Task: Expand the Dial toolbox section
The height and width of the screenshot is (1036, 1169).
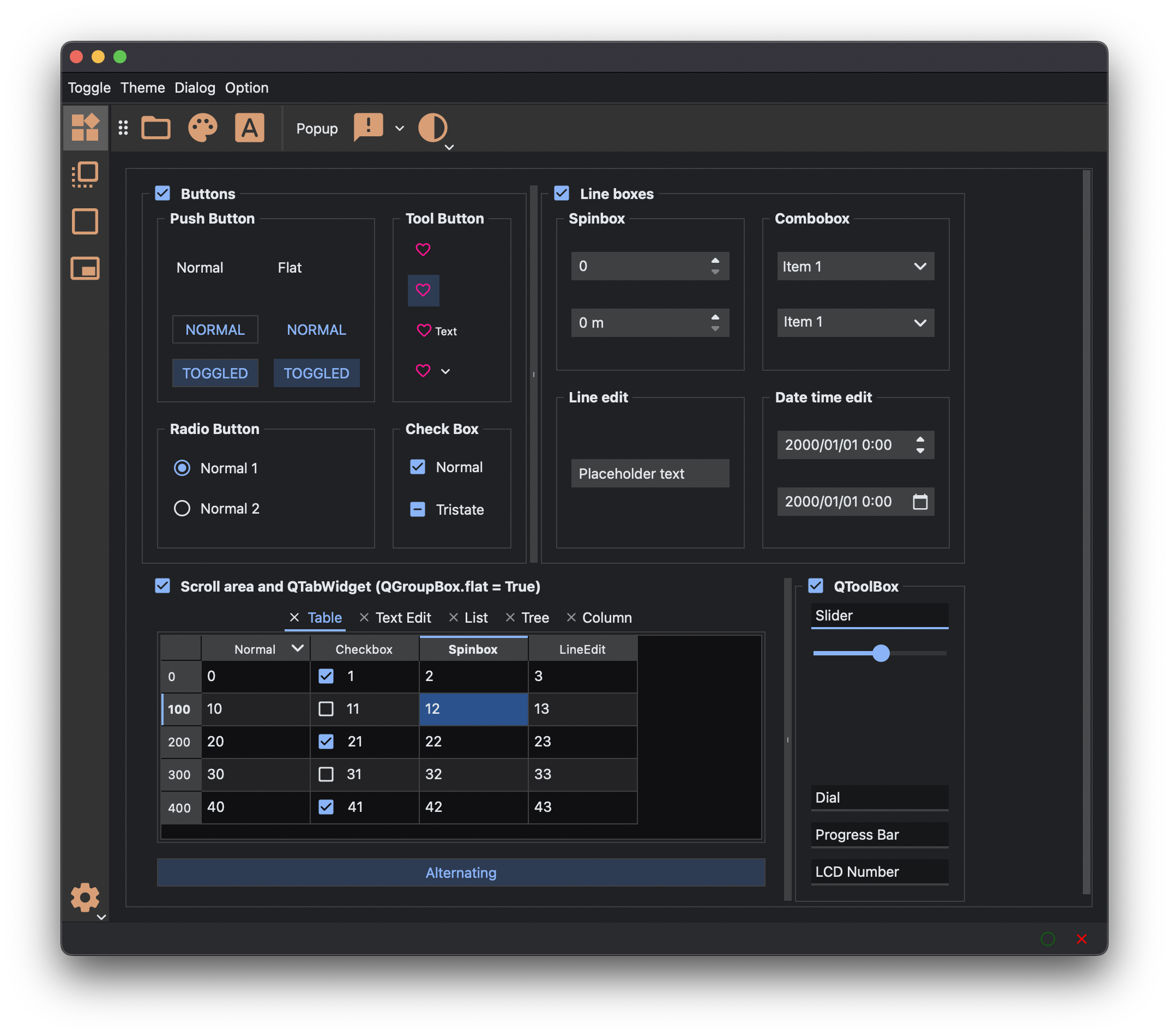Action: pos(879,798)
